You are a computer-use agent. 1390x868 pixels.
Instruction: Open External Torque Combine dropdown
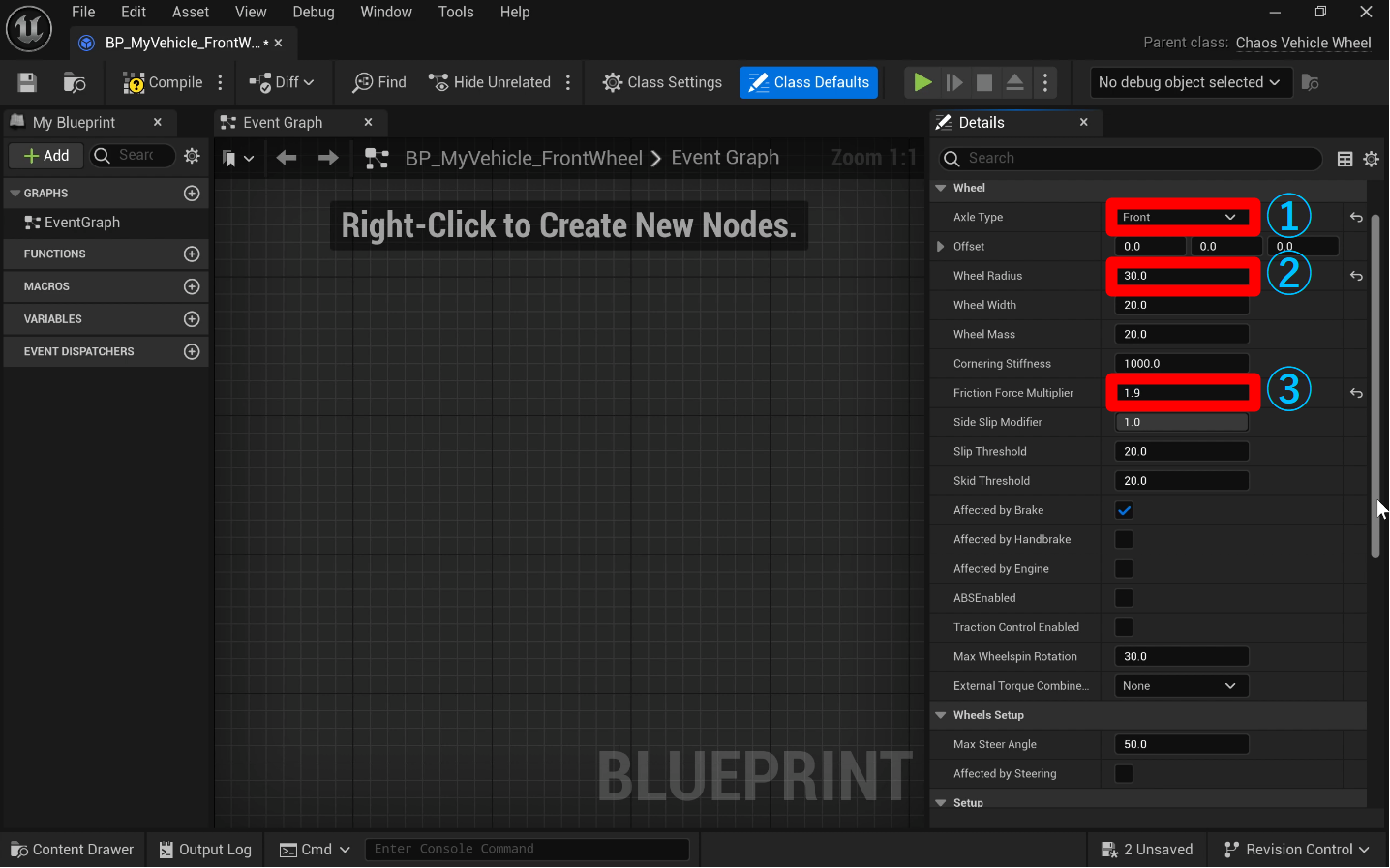tap(1182, 686)
